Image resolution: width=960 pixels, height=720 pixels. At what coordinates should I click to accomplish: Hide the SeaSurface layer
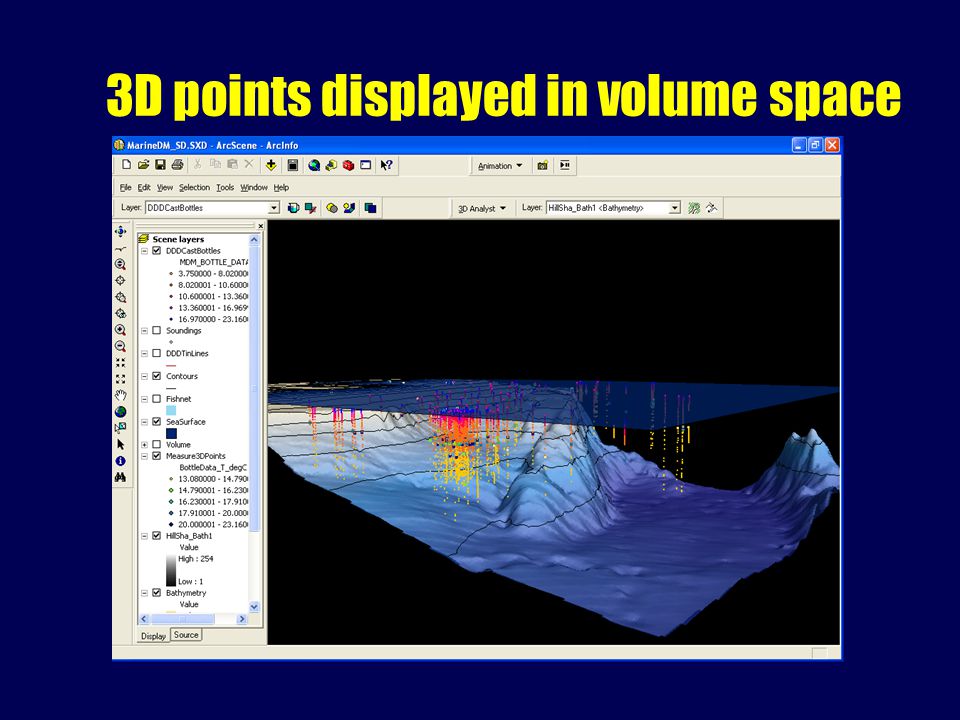pos(157,422)
